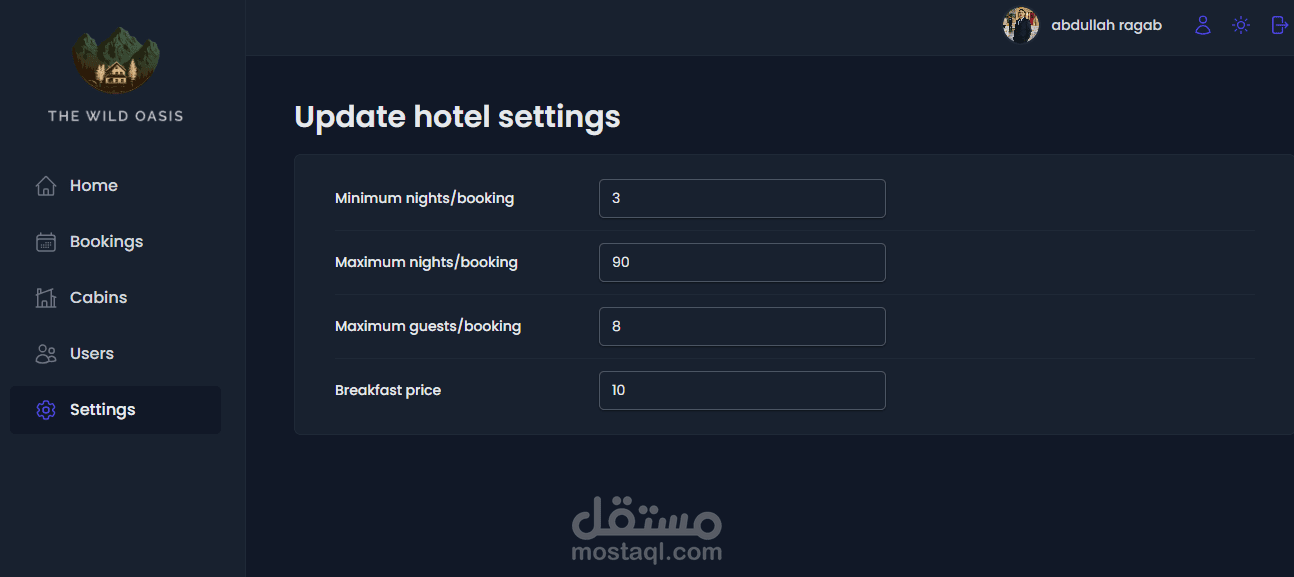This screenshot has height=577, width=1294.
Task: Click the abdullah ragab username text
Action: [x=1106, y=26]
